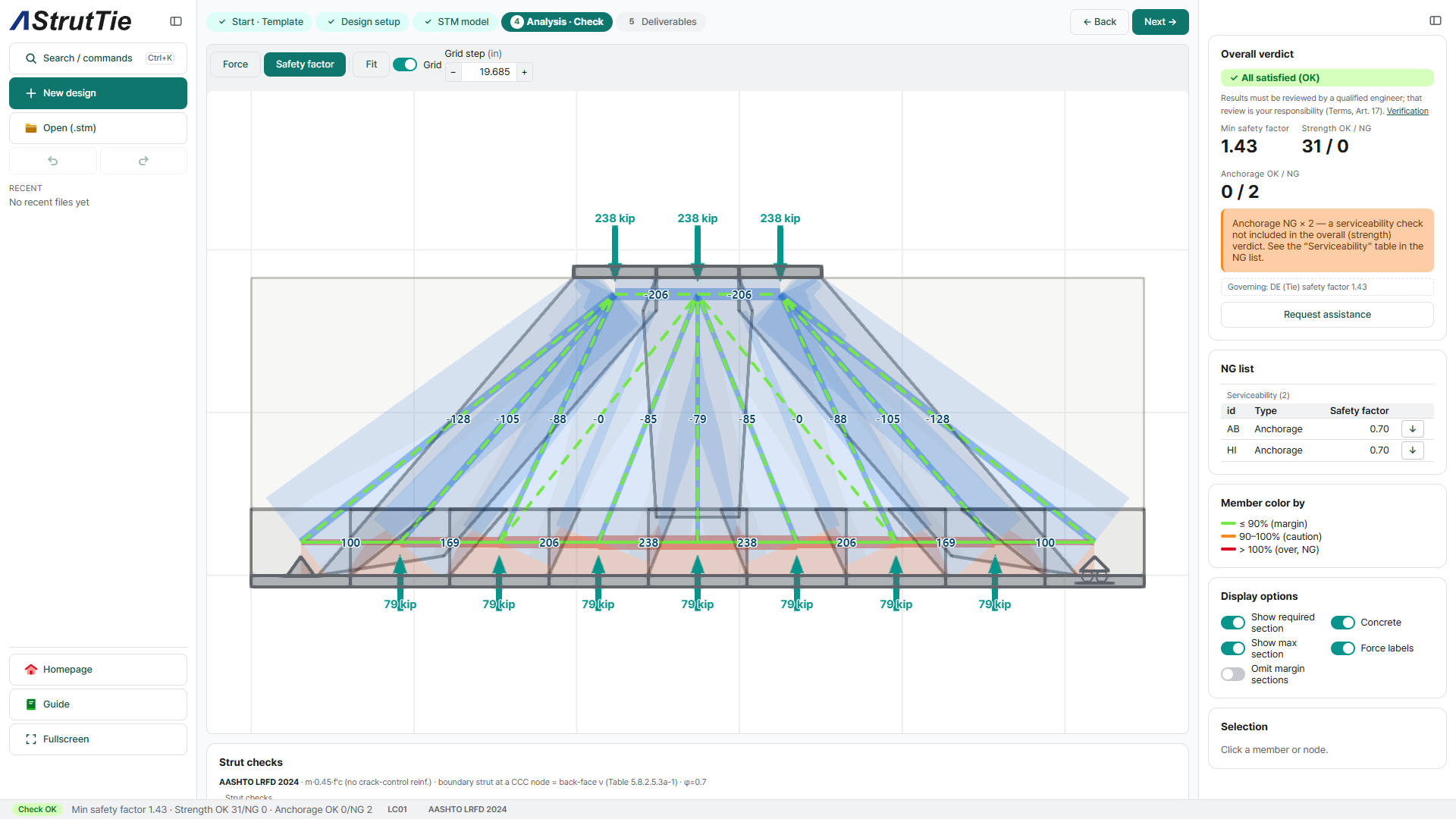Click the Next button

click(1160, 22)
